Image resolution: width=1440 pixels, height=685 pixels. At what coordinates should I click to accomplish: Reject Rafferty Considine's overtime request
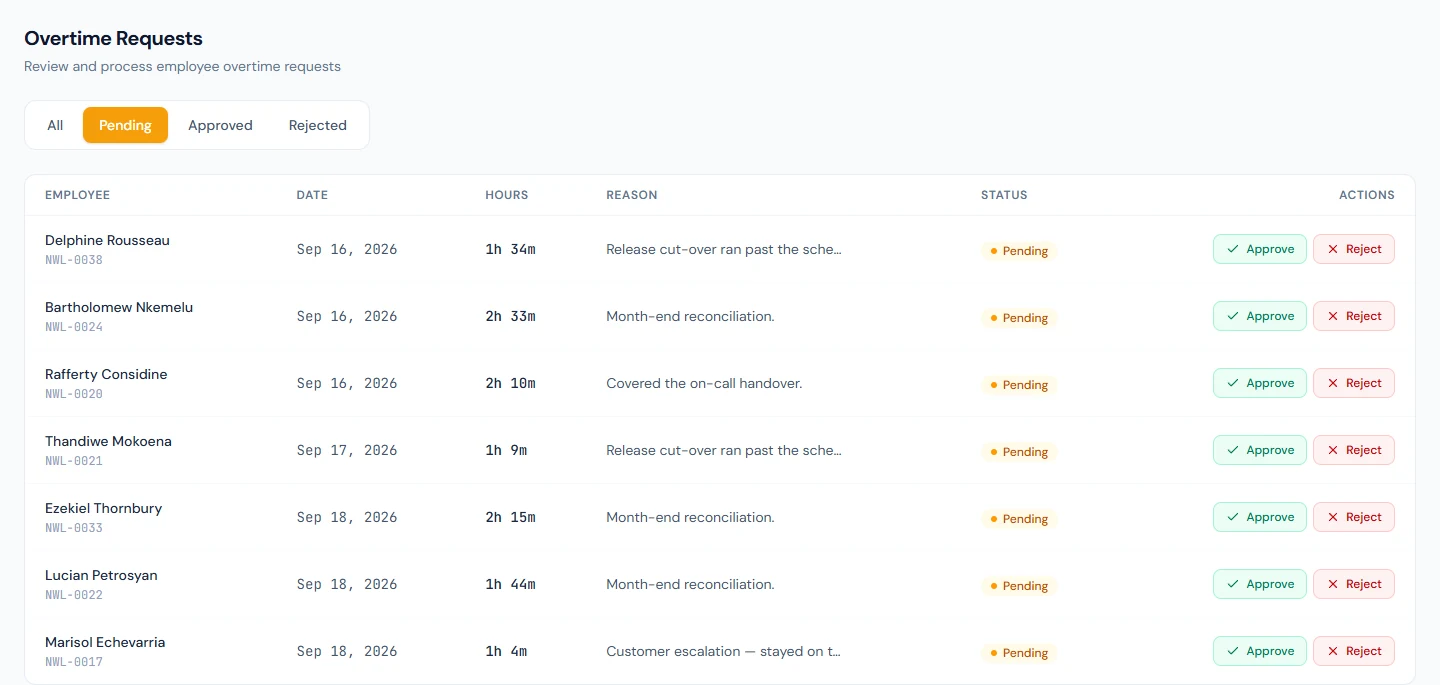click(1354, 383)
